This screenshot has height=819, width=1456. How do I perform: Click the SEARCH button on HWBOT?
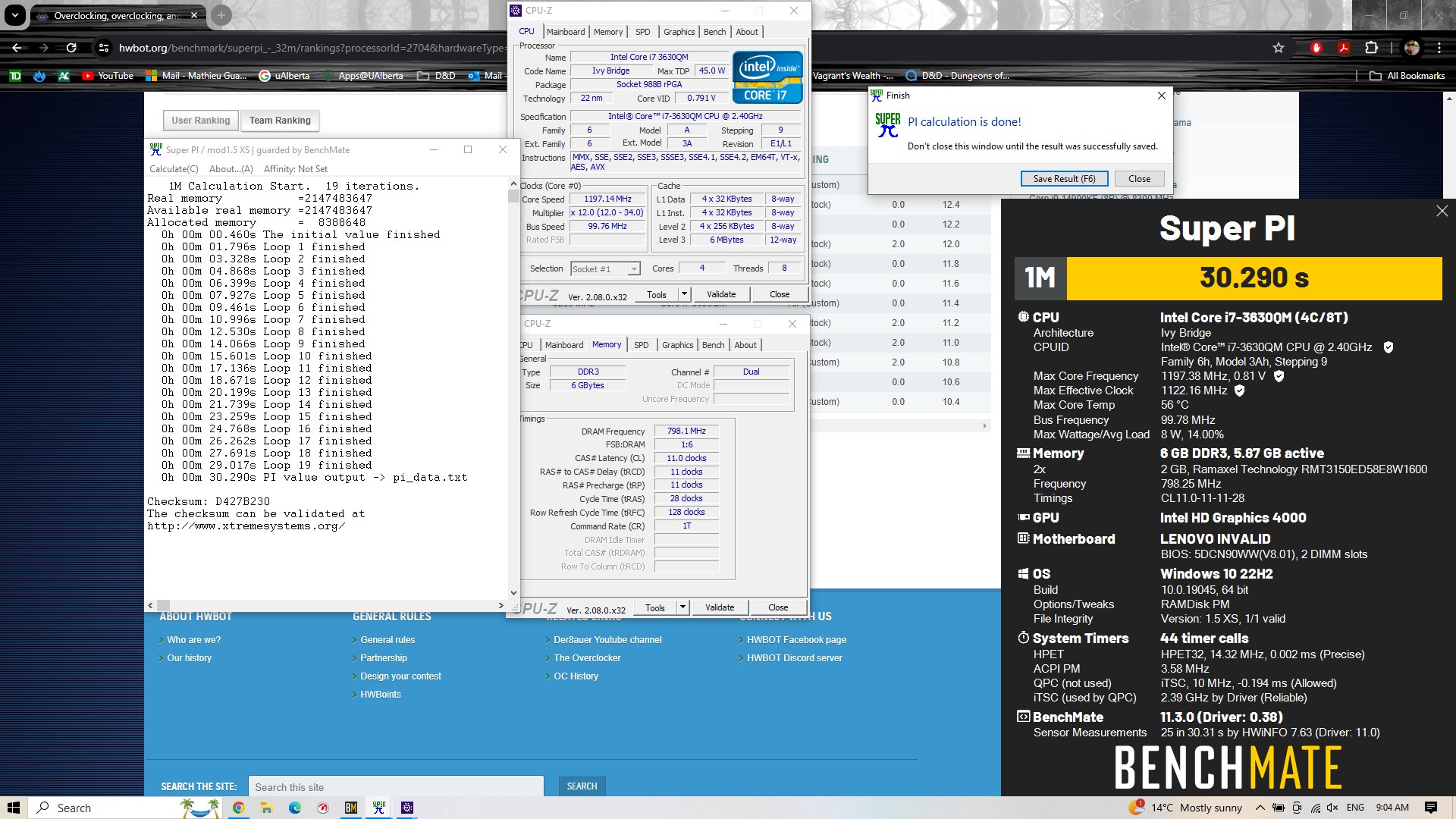point(582,786)
